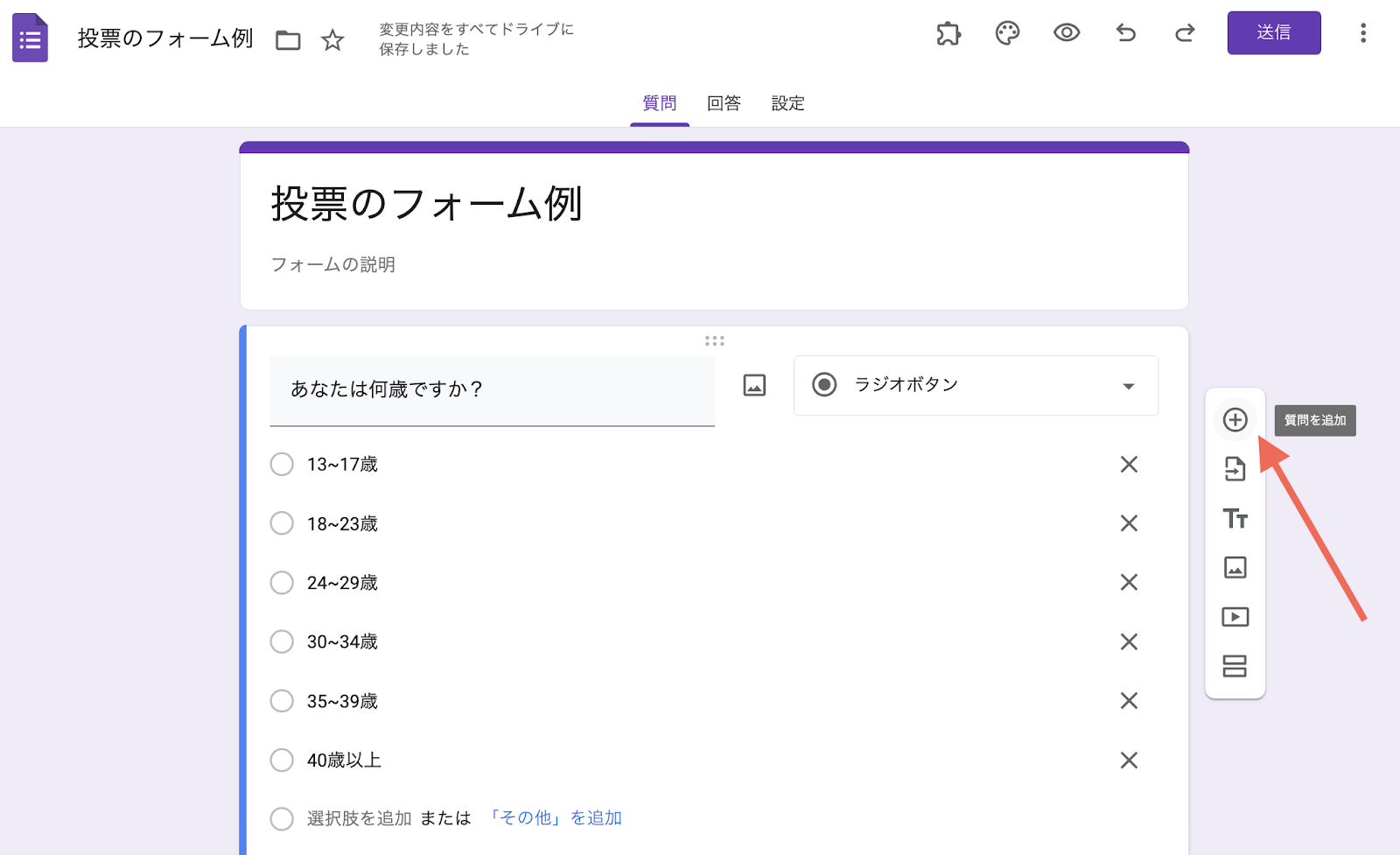Open the add-ons puzzle icon
The height and width of the screenshot is (855, 1400).
tap(948, 33)
